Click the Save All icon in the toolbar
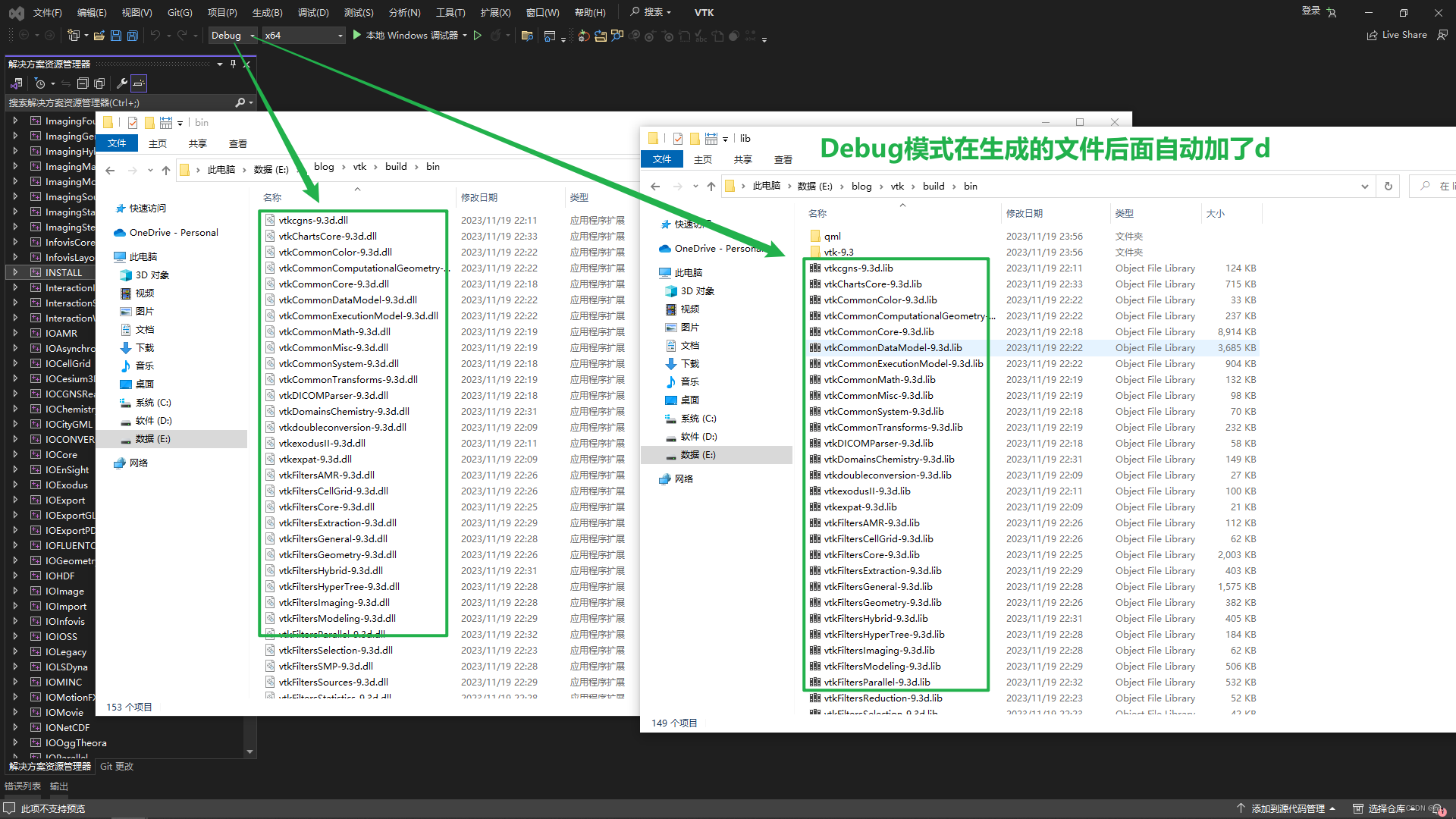Viewport: 1456px width, 819px height. pyautogui.click(x=132, y=35)
